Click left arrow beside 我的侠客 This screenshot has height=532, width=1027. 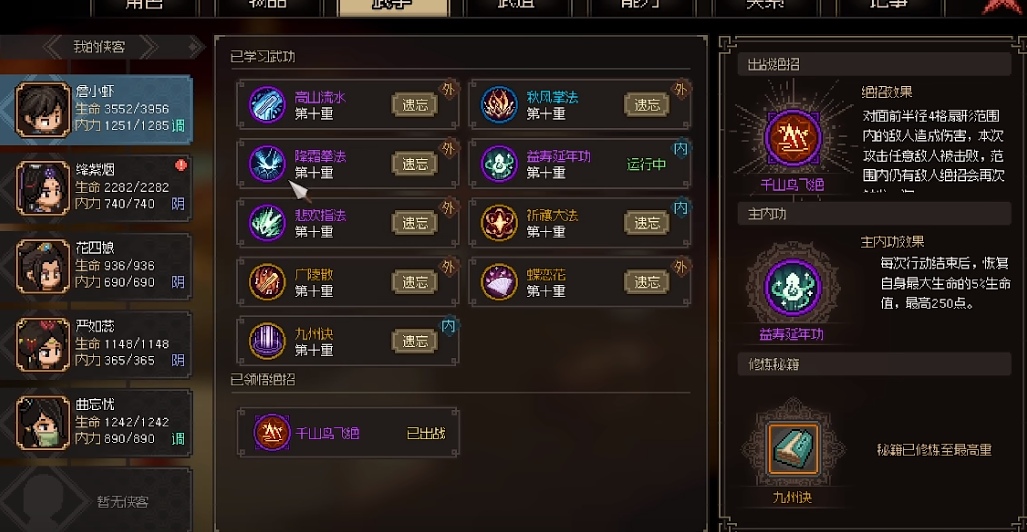pos(52,47)
